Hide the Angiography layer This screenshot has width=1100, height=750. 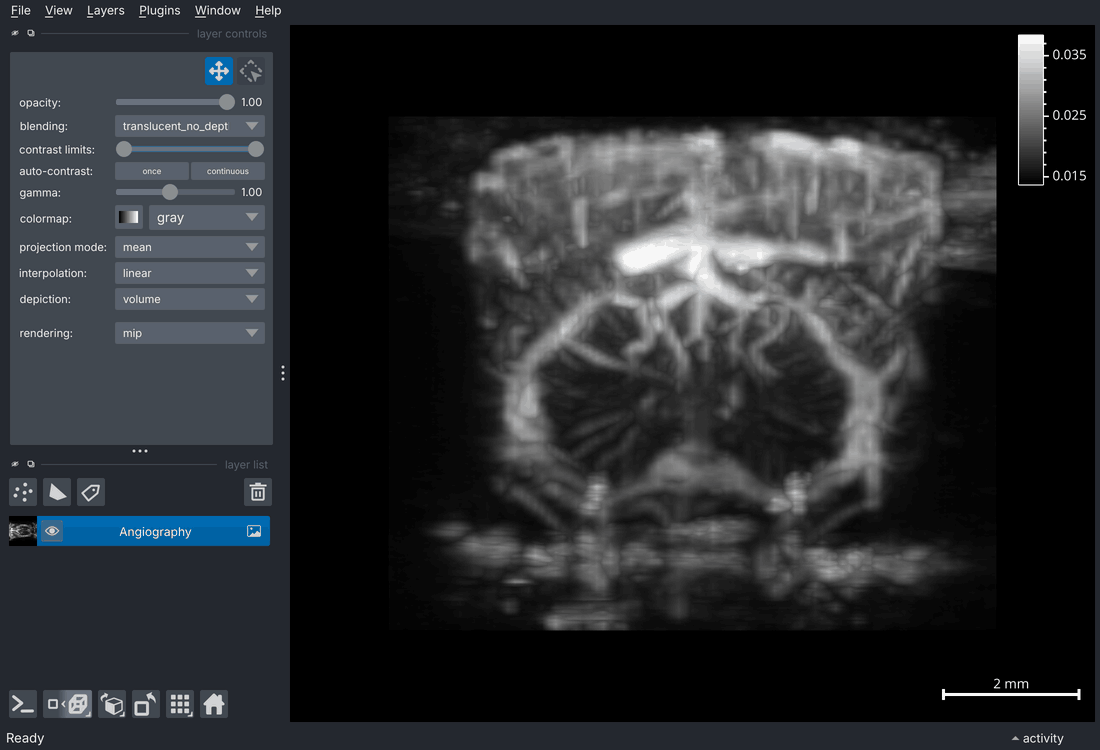click(51, 530)
